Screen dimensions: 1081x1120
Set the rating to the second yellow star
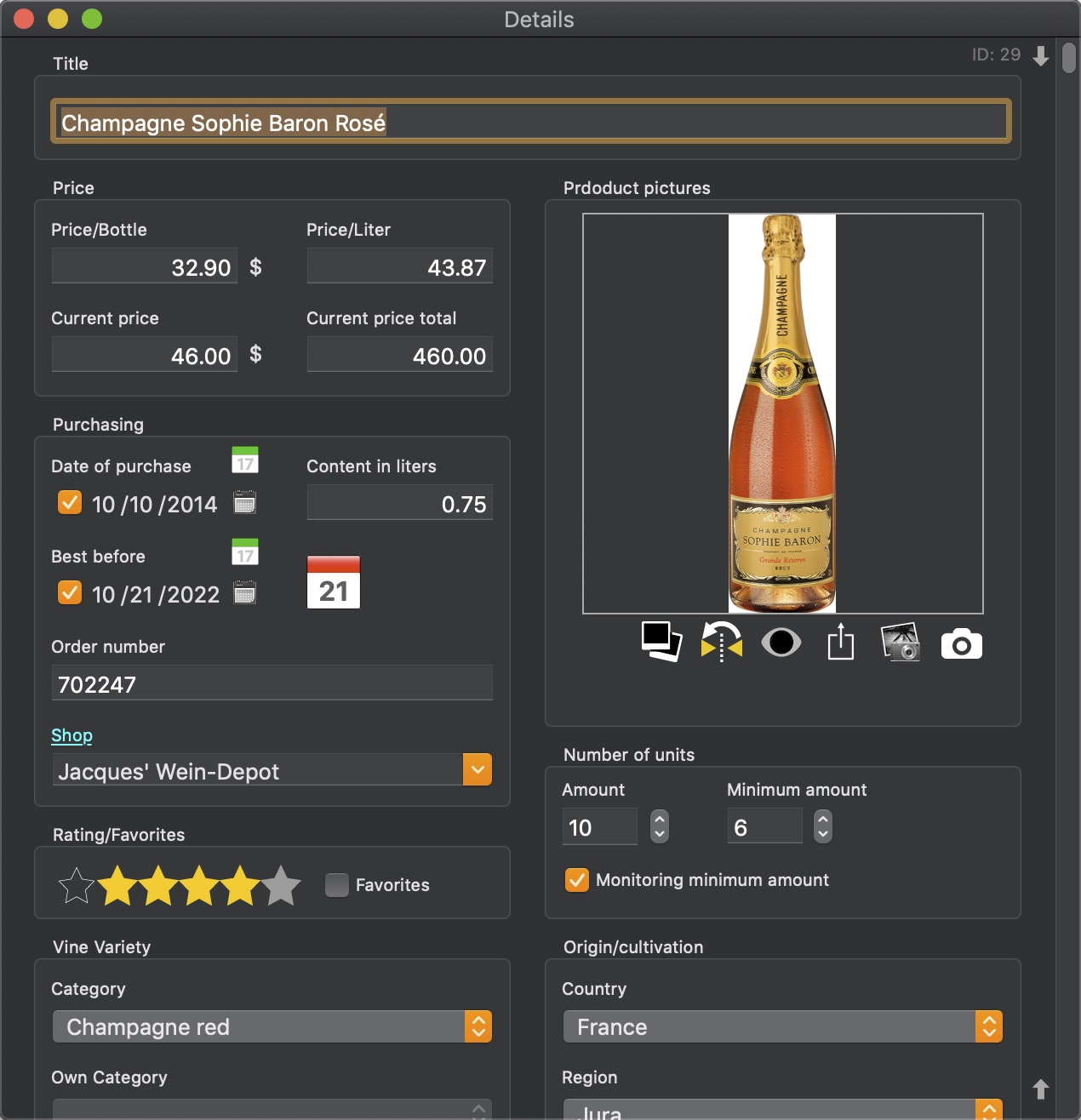158,886
